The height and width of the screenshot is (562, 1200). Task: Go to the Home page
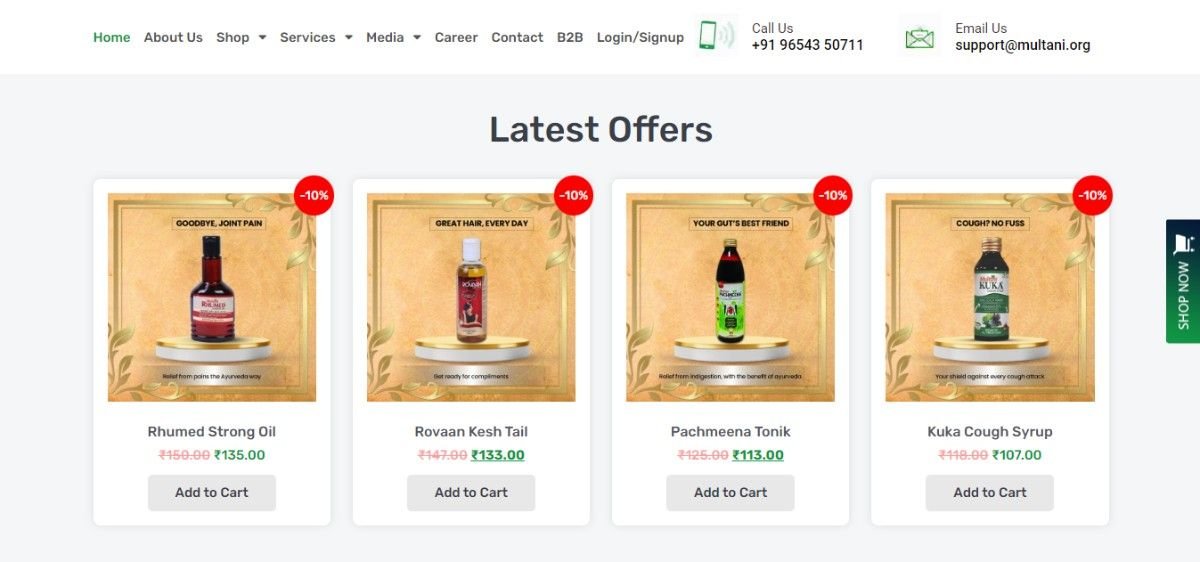[111, 37]
